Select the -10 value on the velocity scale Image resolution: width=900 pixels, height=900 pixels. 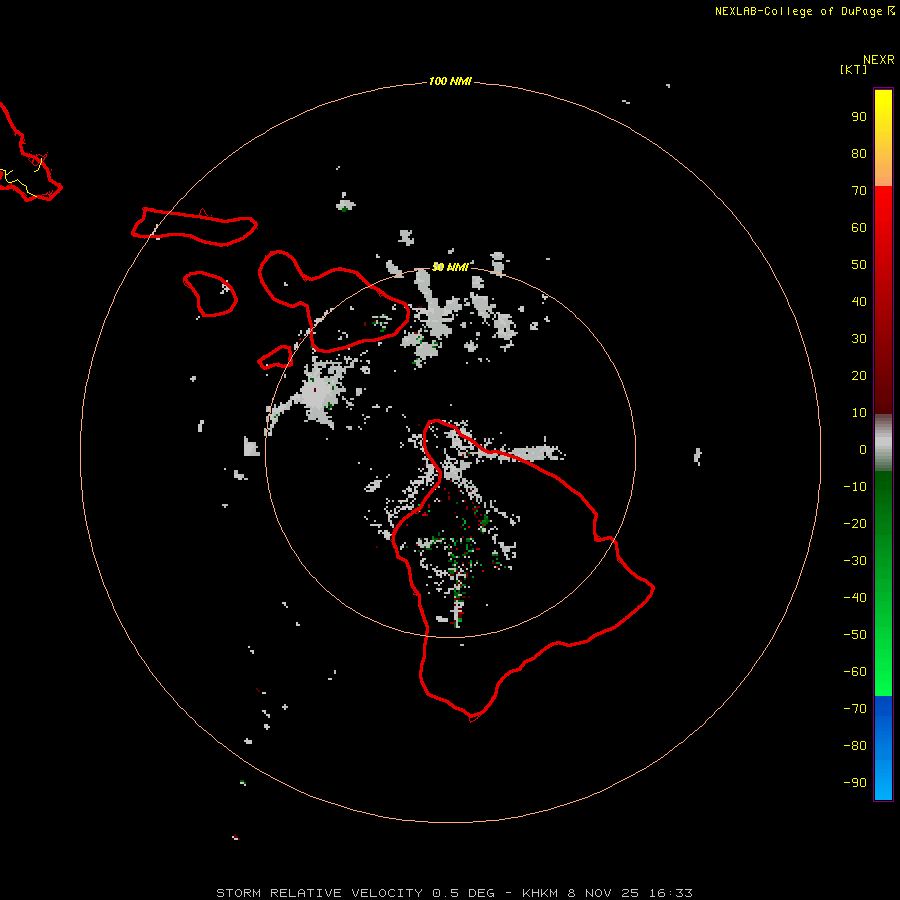pos(855,487)
